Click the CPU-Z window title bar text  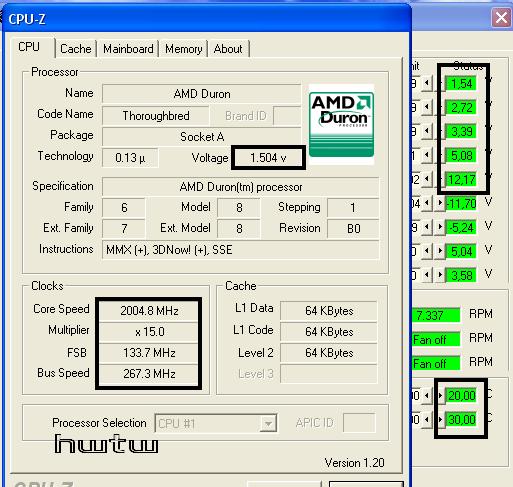click(27, 19)
